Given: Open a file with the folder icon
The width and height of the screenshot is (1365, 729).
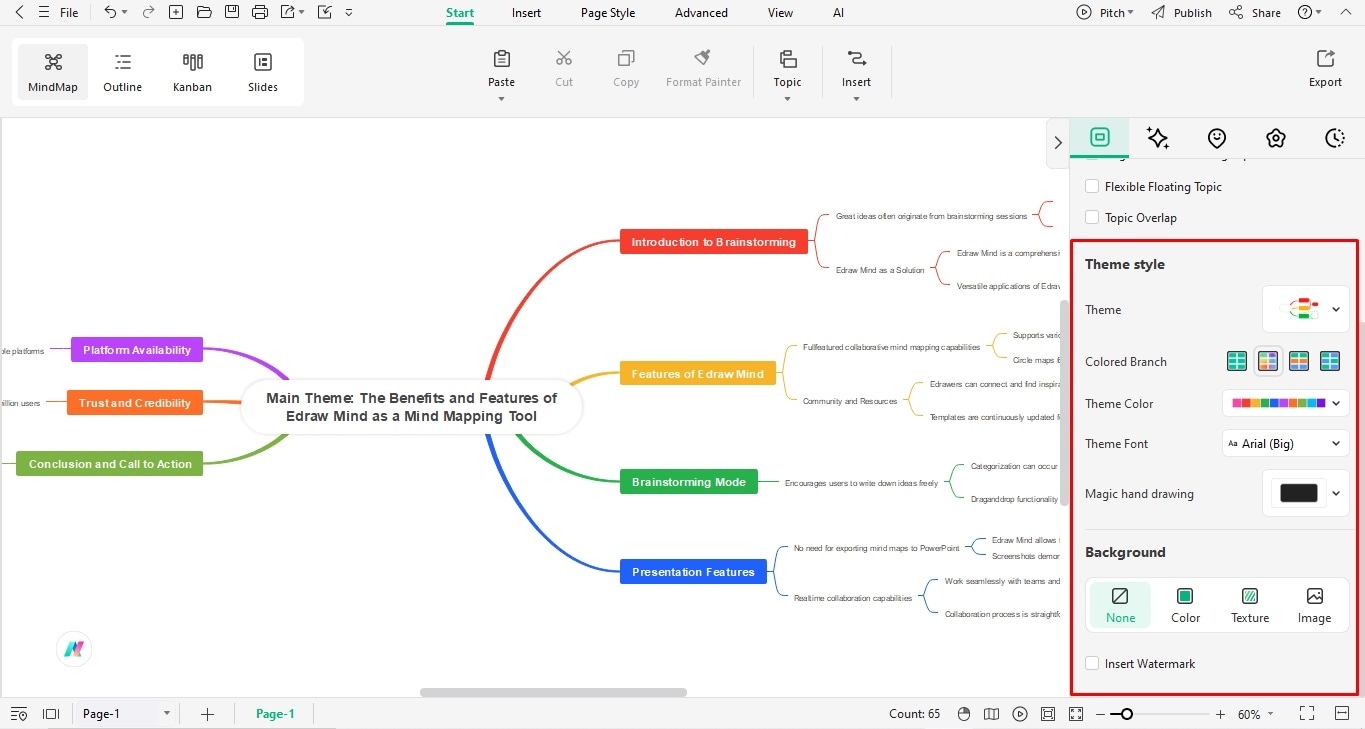Looking at the screenshot, I should pyautogui.click(x=204, y=12).
